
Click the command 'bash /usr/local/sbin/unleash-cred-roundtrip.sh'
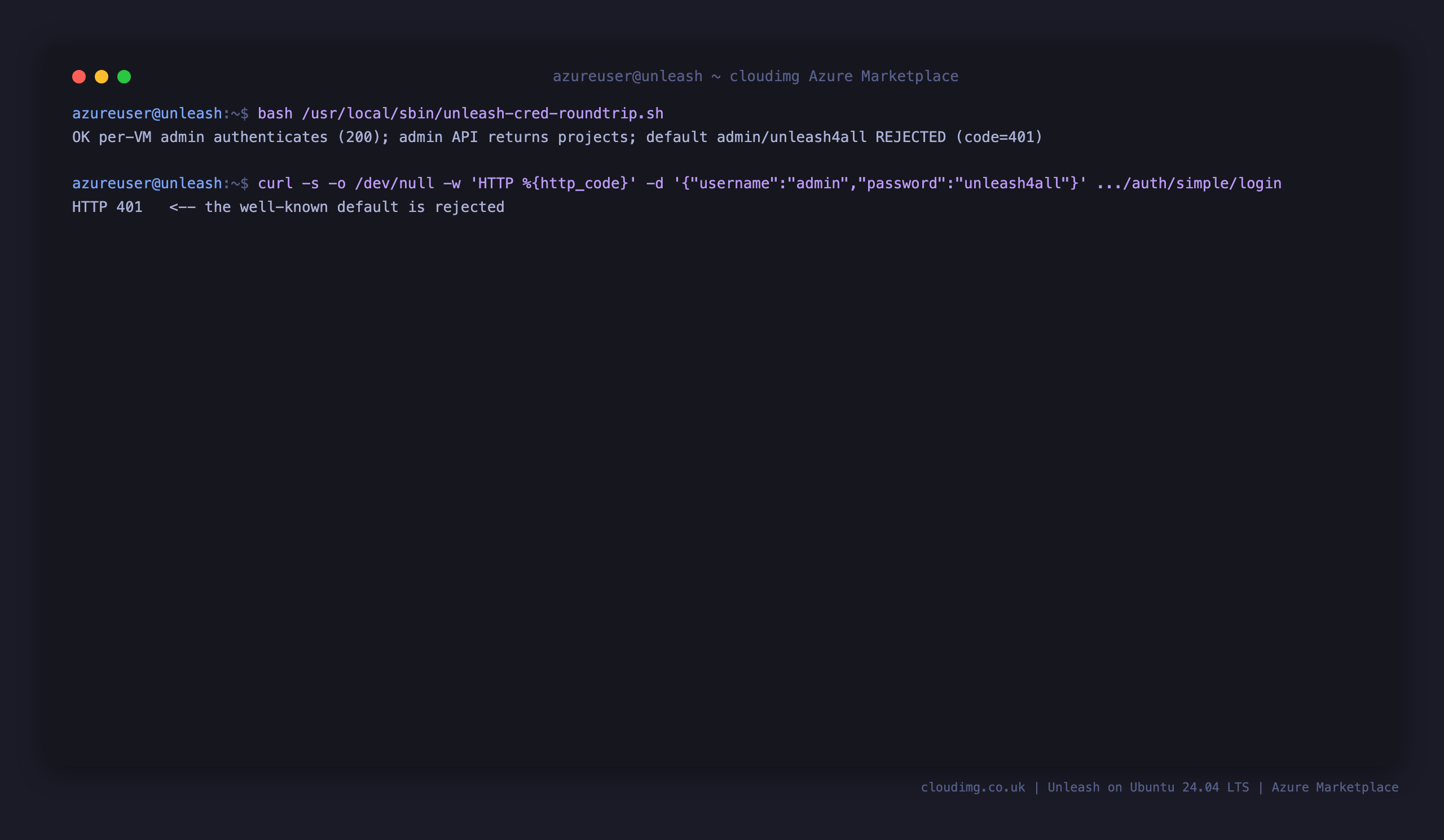click(461, 113)
